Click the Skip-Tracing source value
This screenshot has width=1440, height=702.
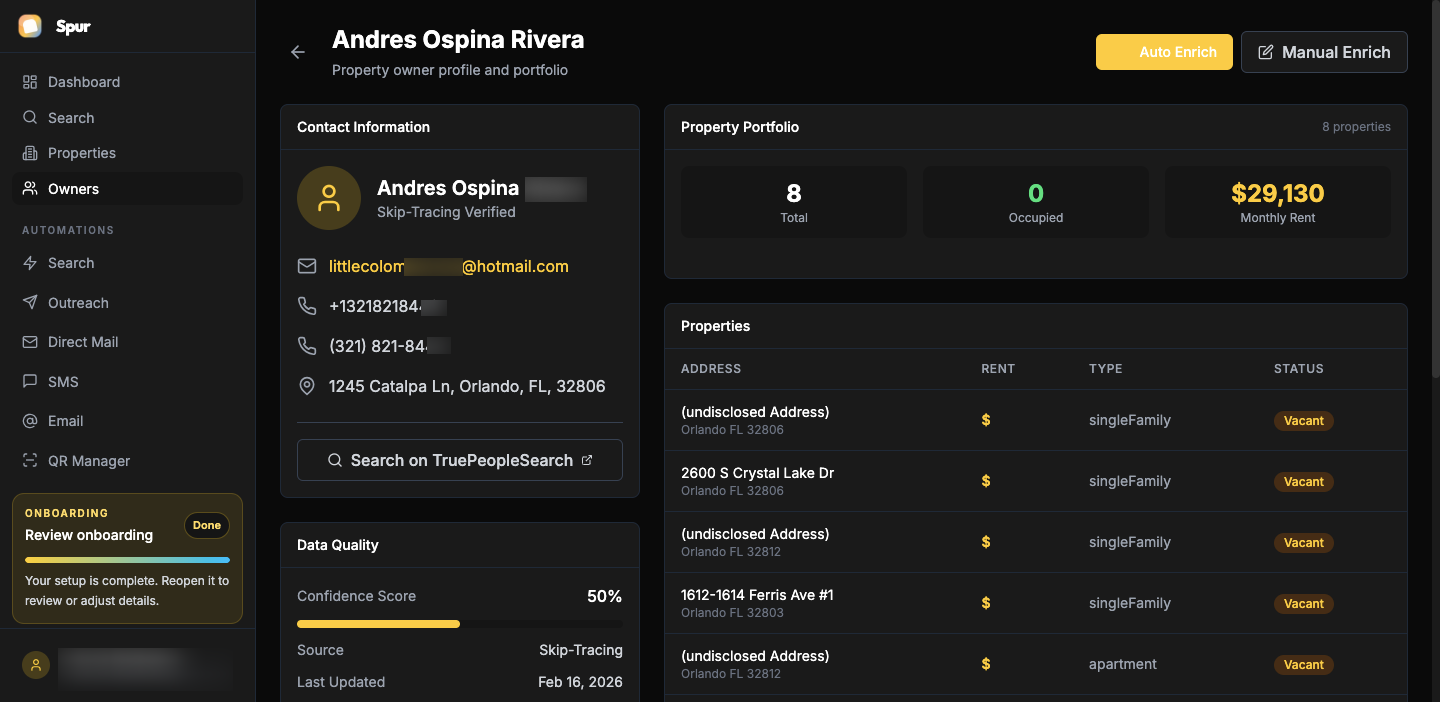(x=581, y=650)
